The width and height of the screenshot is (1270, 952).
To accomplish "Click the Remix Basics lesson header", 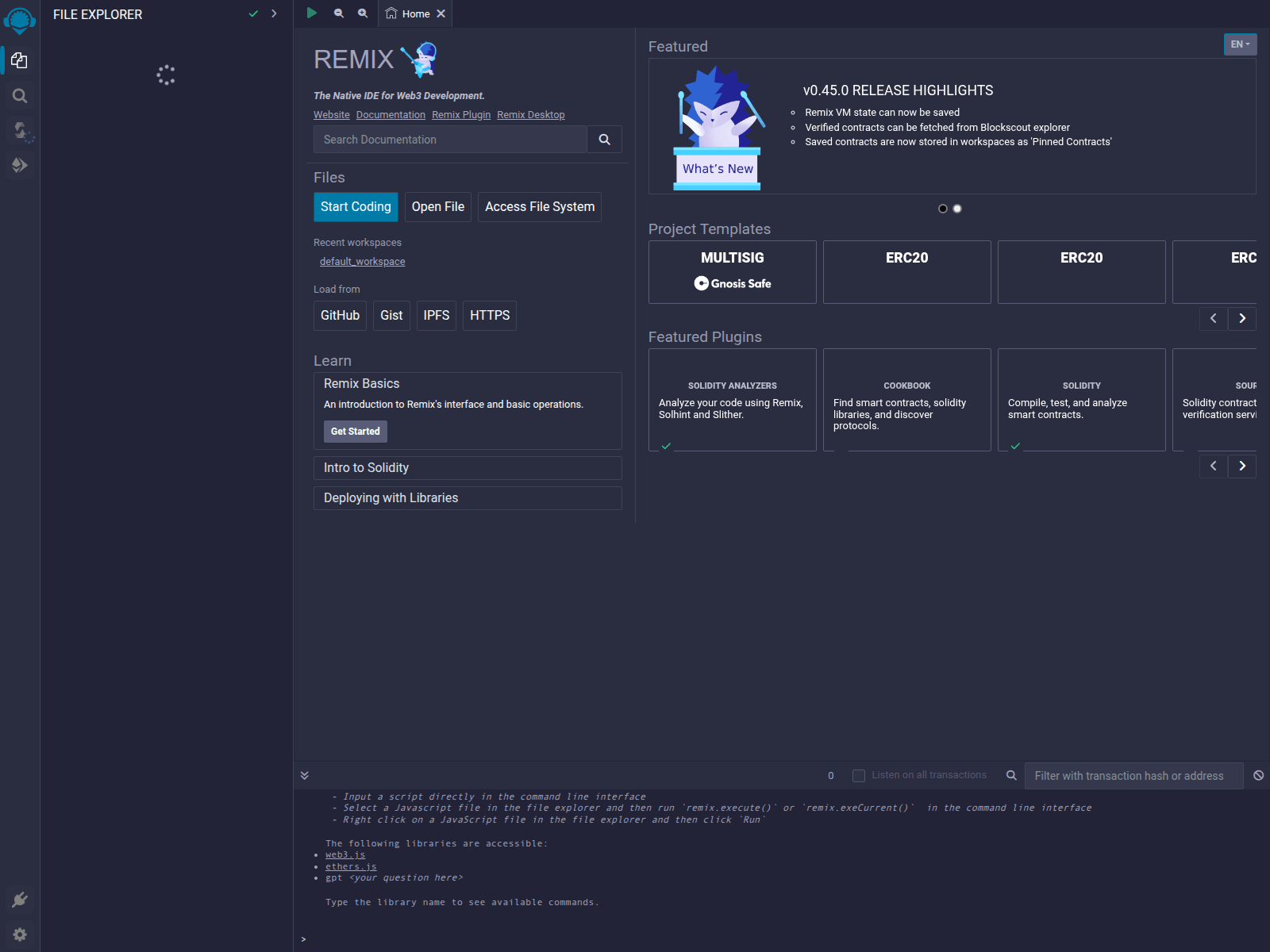I will coord(362,384).
